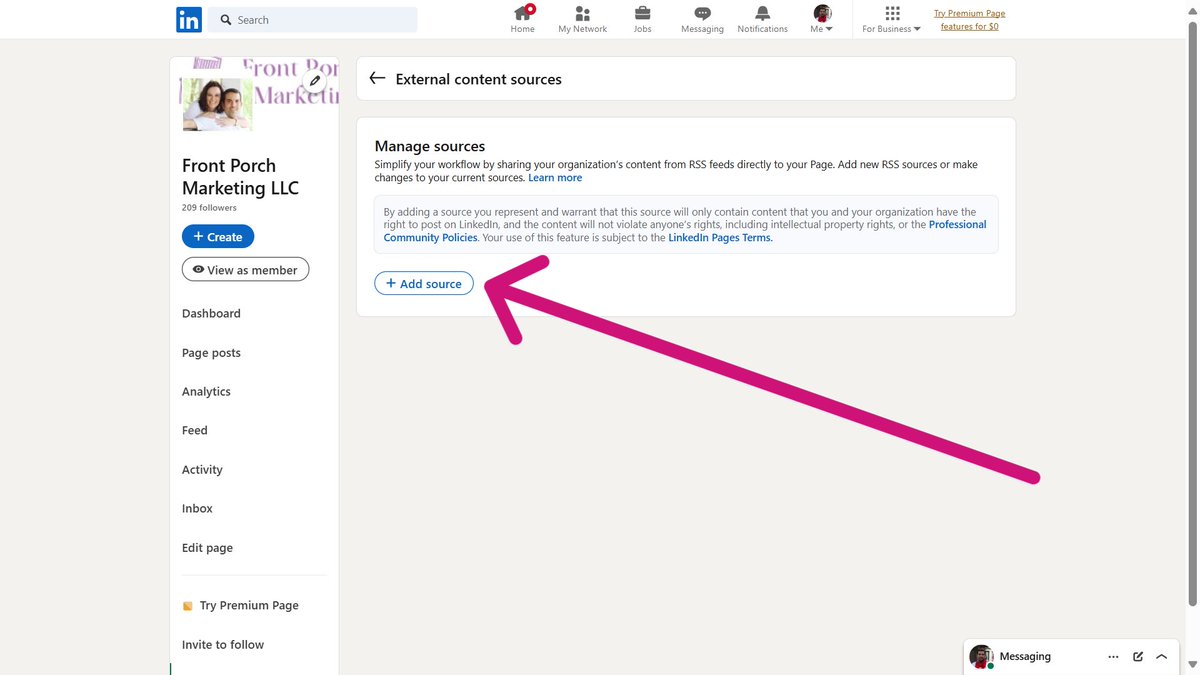Viewport: 1200px width, 675px height.
Task: Click Try Premium Page in sidebar
Action: coord(240,606)
